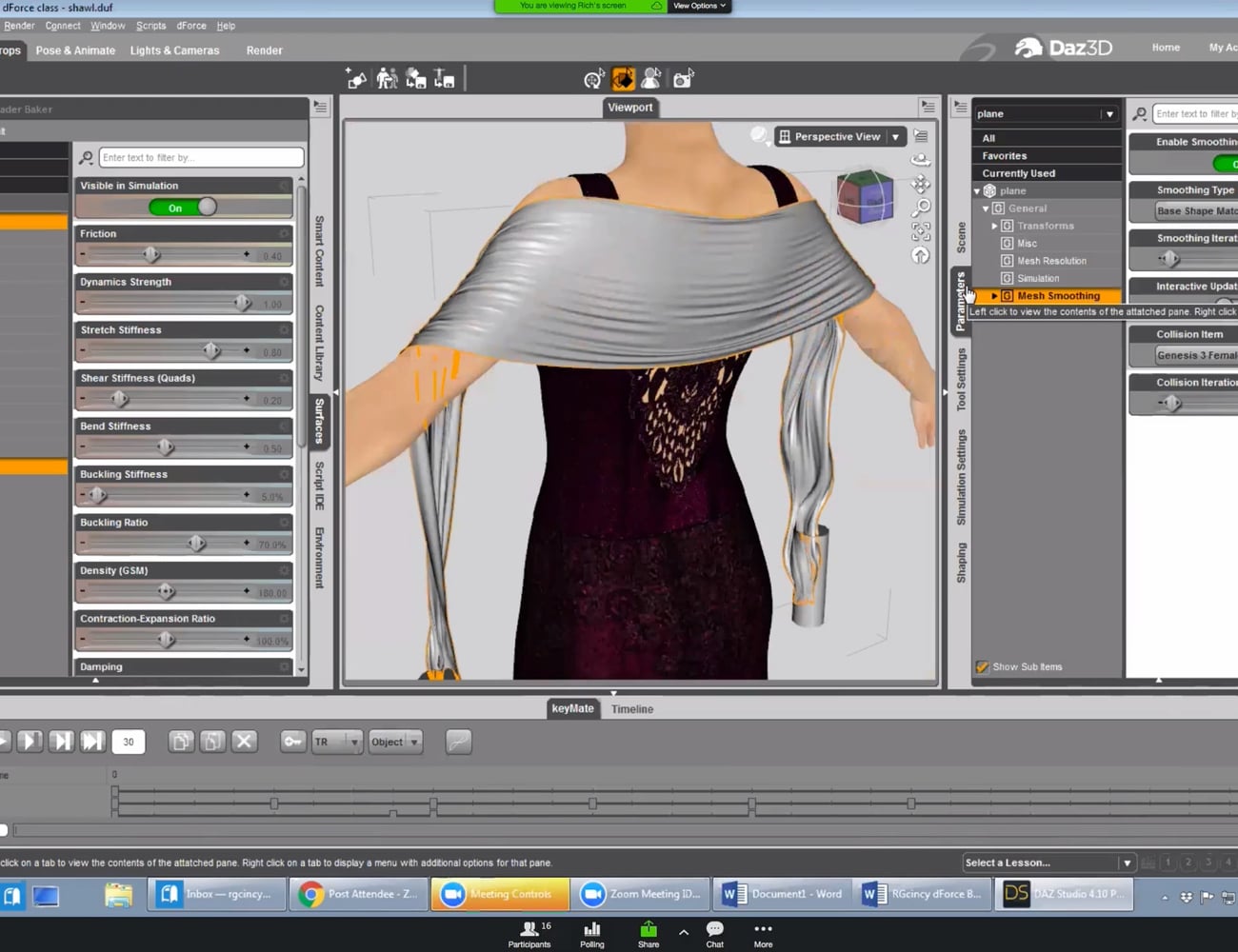This screenshot has height=952, width=1238.
Task: Select the highlighted Surface Selection tool
Action: click(x=623, y=78)
